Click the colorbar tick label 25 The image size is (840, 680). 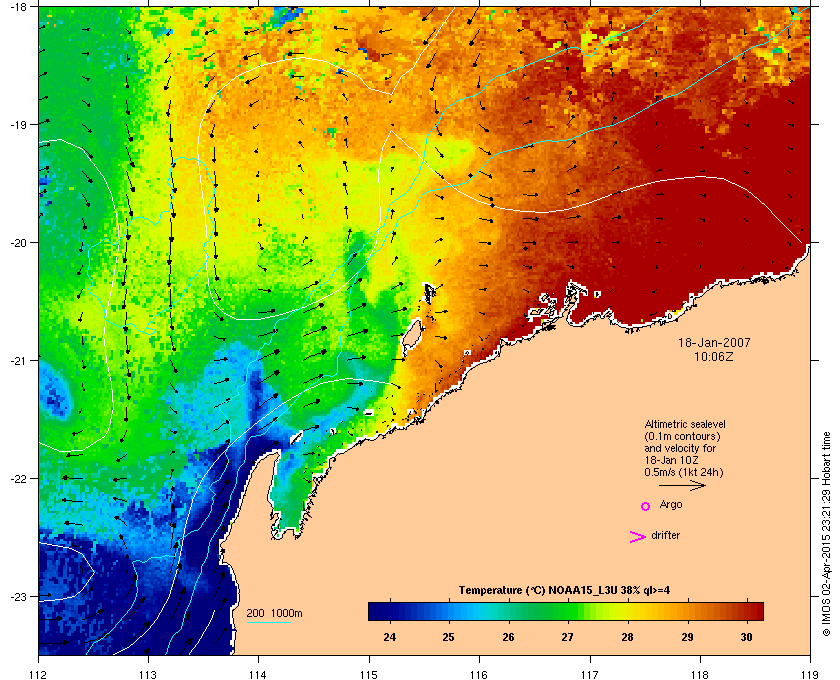[448, 637]
